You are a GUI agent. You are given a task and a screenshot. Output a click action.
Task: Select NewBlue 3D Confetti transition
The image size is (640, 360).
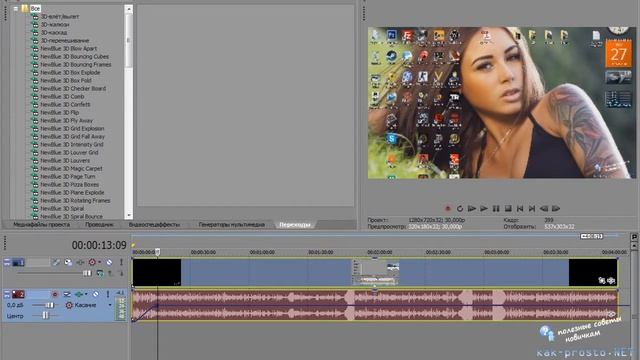pos(65,104)
